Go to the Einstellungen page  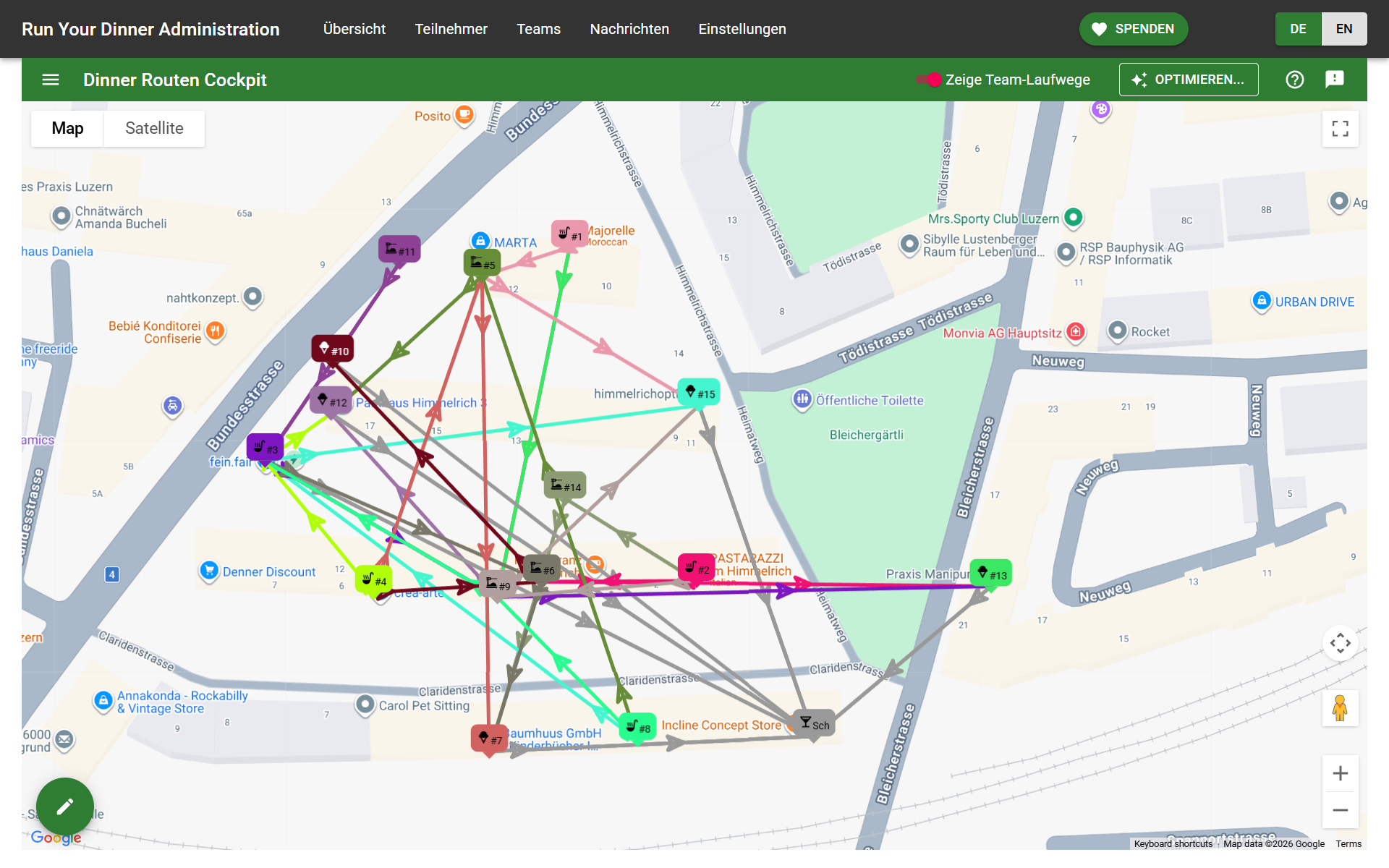[x=742, y=29]
